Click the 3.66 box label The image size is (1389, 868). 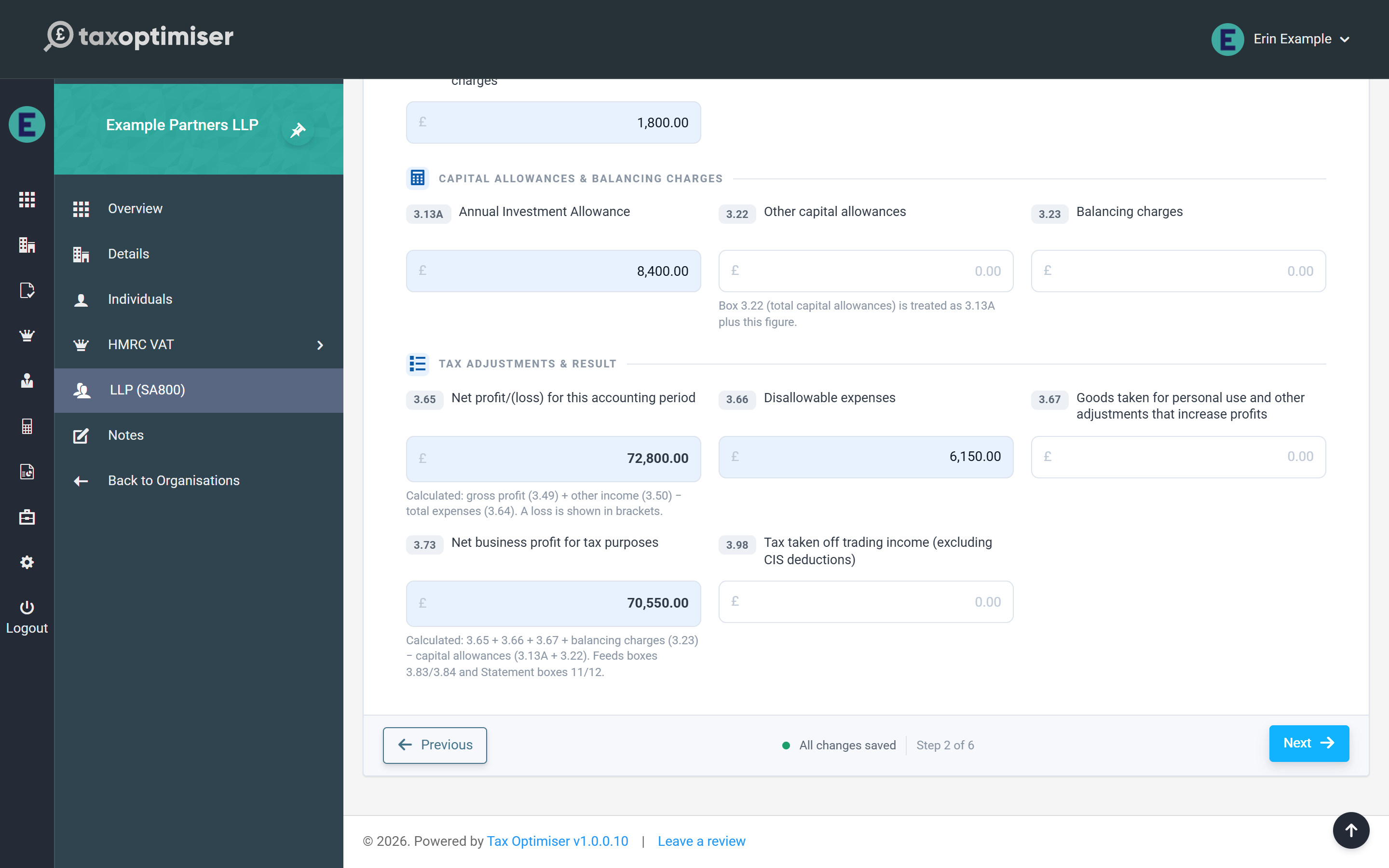pyautogui.click(x=737, y=400)
